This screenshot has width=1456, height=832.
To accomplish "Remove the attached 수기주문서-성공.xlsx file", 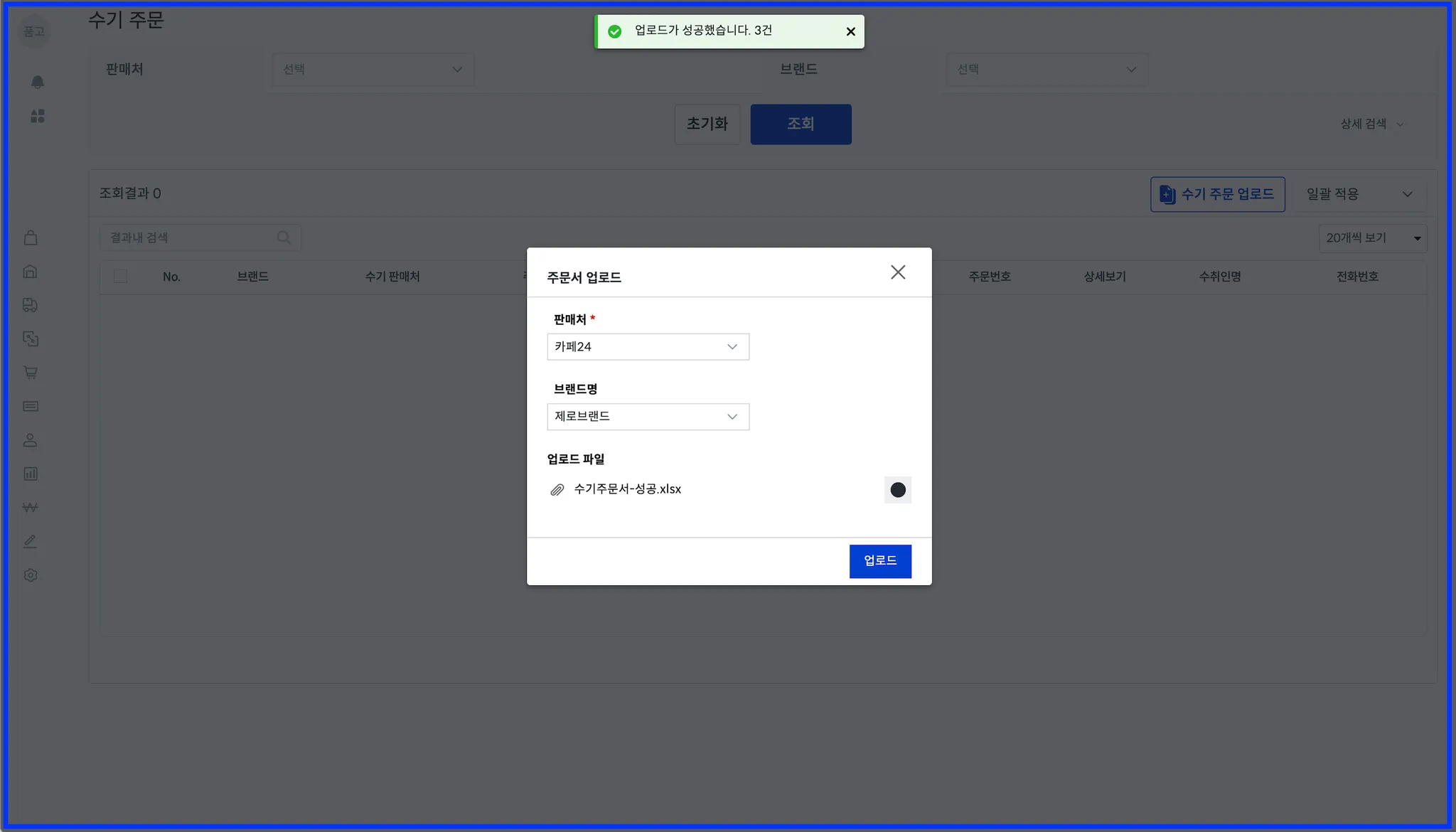I will click(x=898, y=490).
